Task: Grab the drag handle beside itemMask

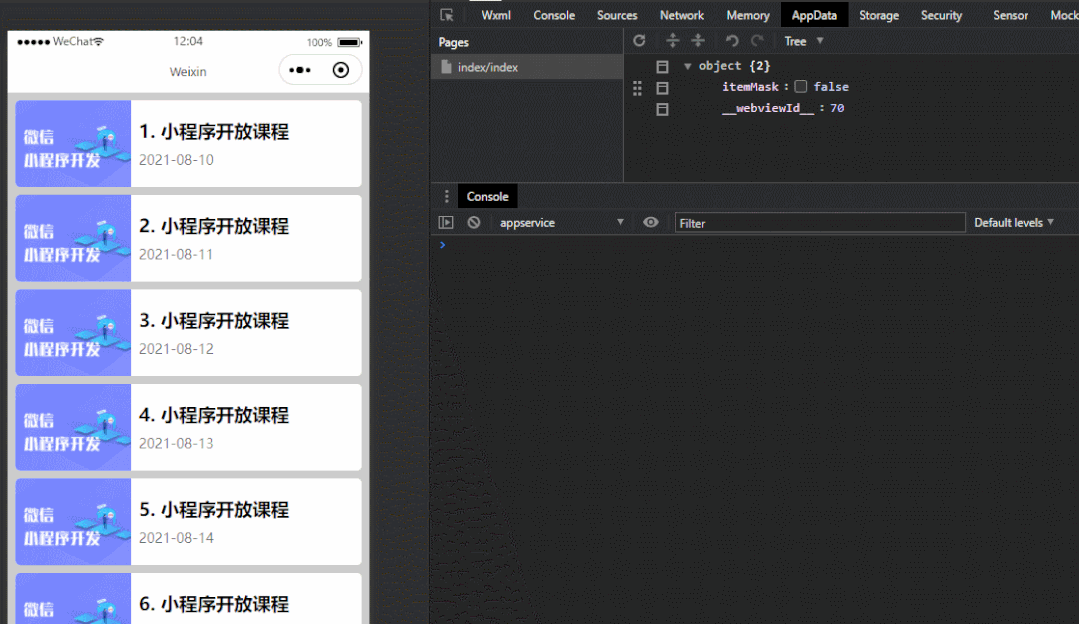Action: [x=637, y=87]
